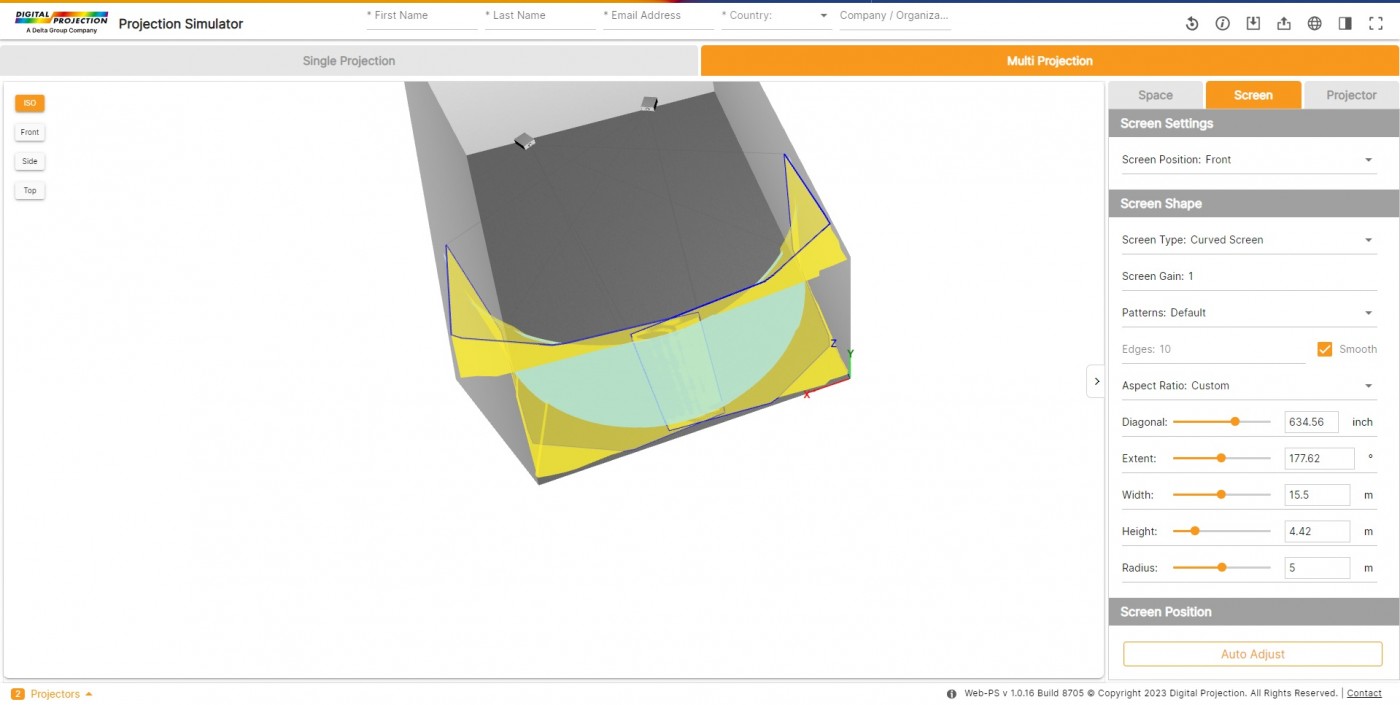
Task: Open the Aspect Ratio Custom dropdown
Action: pos(1249,386)
